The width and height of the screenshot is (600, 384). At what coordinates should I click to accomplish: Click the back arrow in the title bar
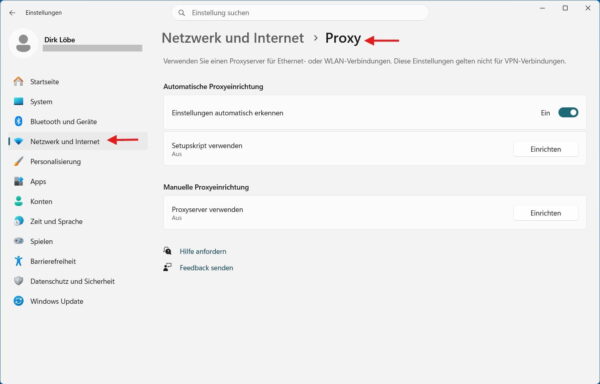tap(12, 13)
